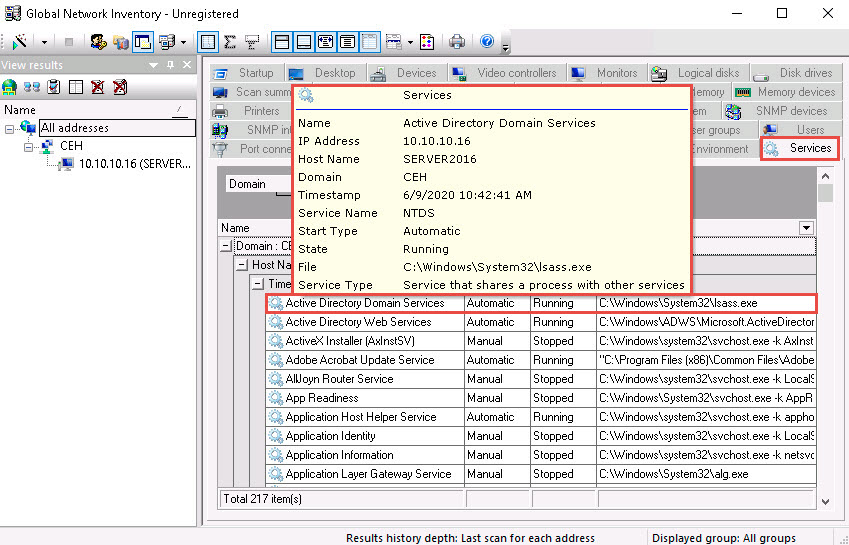This screenshot has height=545, width=849.
Task: Toggle the text lines view toolbar button
Action: (x=348, y=42)
